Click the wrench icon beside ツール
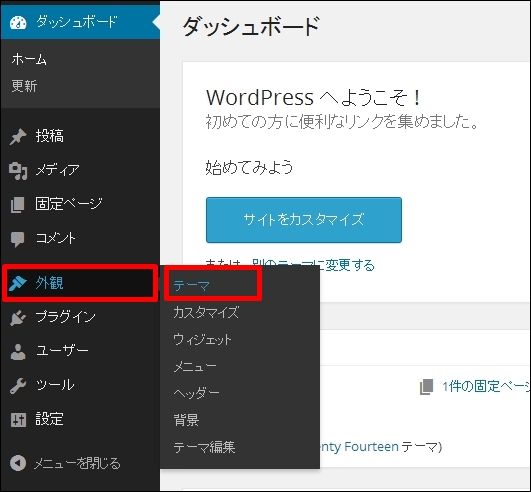The image size is (531, 492). pos(18,386)
